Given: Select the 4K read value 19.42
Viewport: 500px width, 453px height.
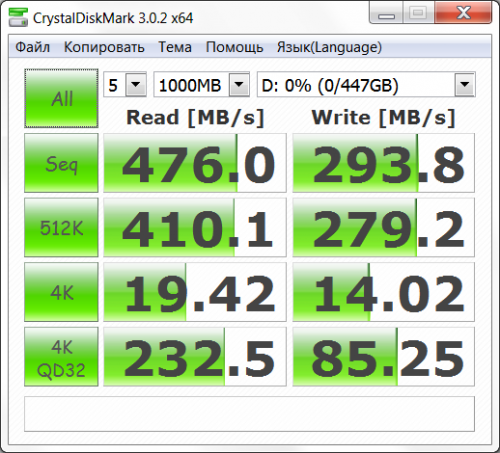Looking at the screenshot, I should pyautogui.click(x=195, y=292).
